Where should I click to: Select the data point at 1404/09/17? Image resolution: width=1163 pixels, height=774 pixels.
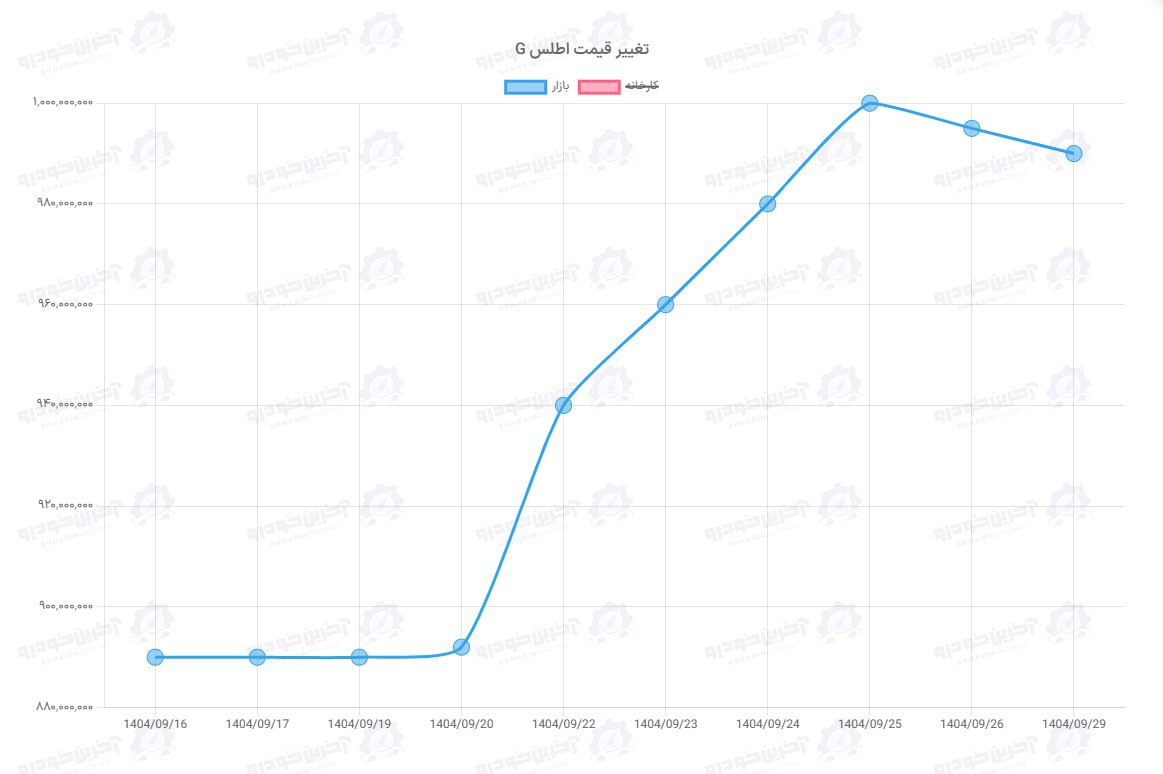pyautogui.click(x=257, y=657)
